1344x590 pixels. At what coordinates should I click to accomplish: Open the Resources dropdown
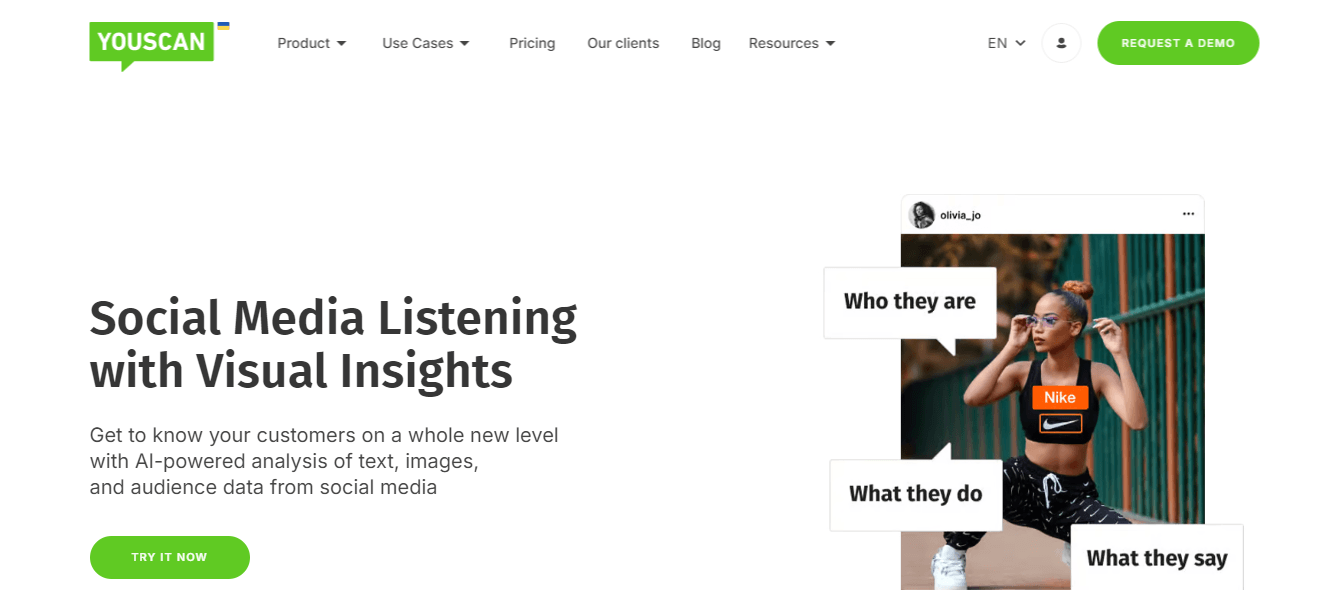(x=791, y=43)
